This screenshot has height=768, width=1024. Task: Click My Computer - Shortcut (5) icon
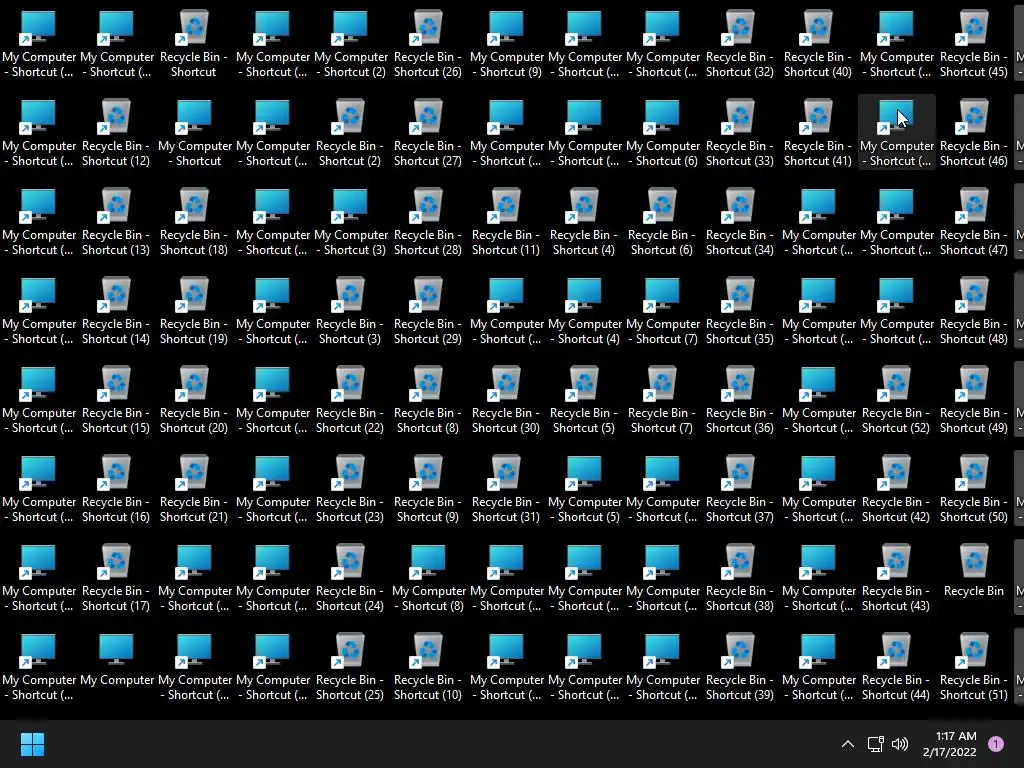click(584, 488)
